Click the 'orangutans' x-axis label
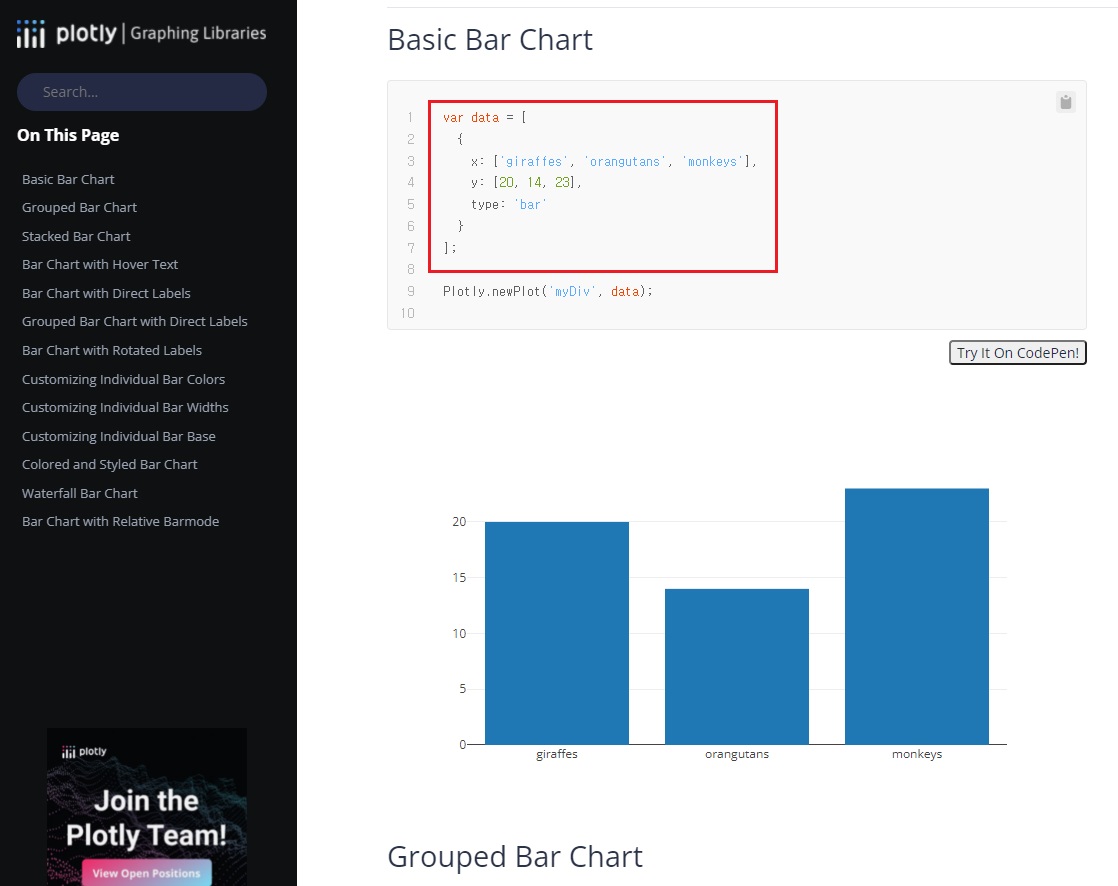The image size is (1118, 886). click(737, 754)
